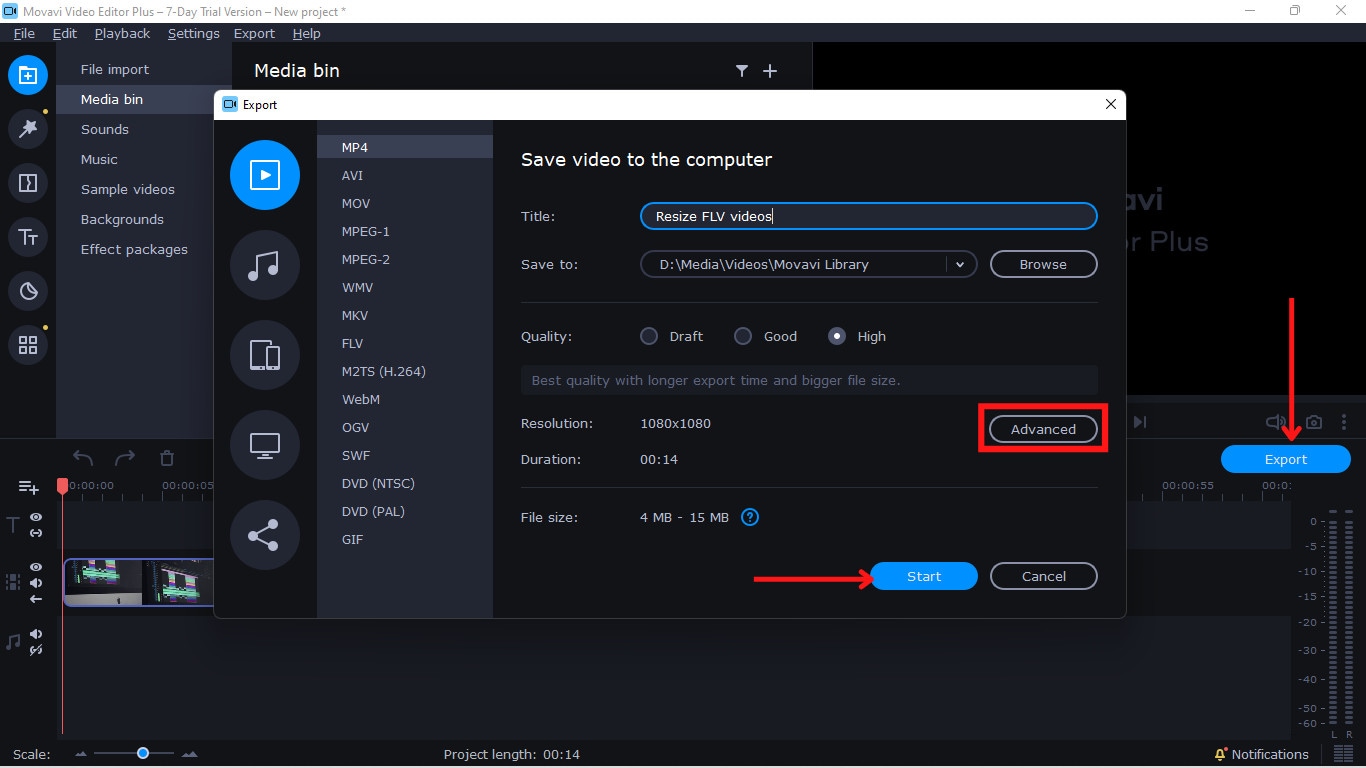Open the Notifications bell

[x=1221, y=754]
